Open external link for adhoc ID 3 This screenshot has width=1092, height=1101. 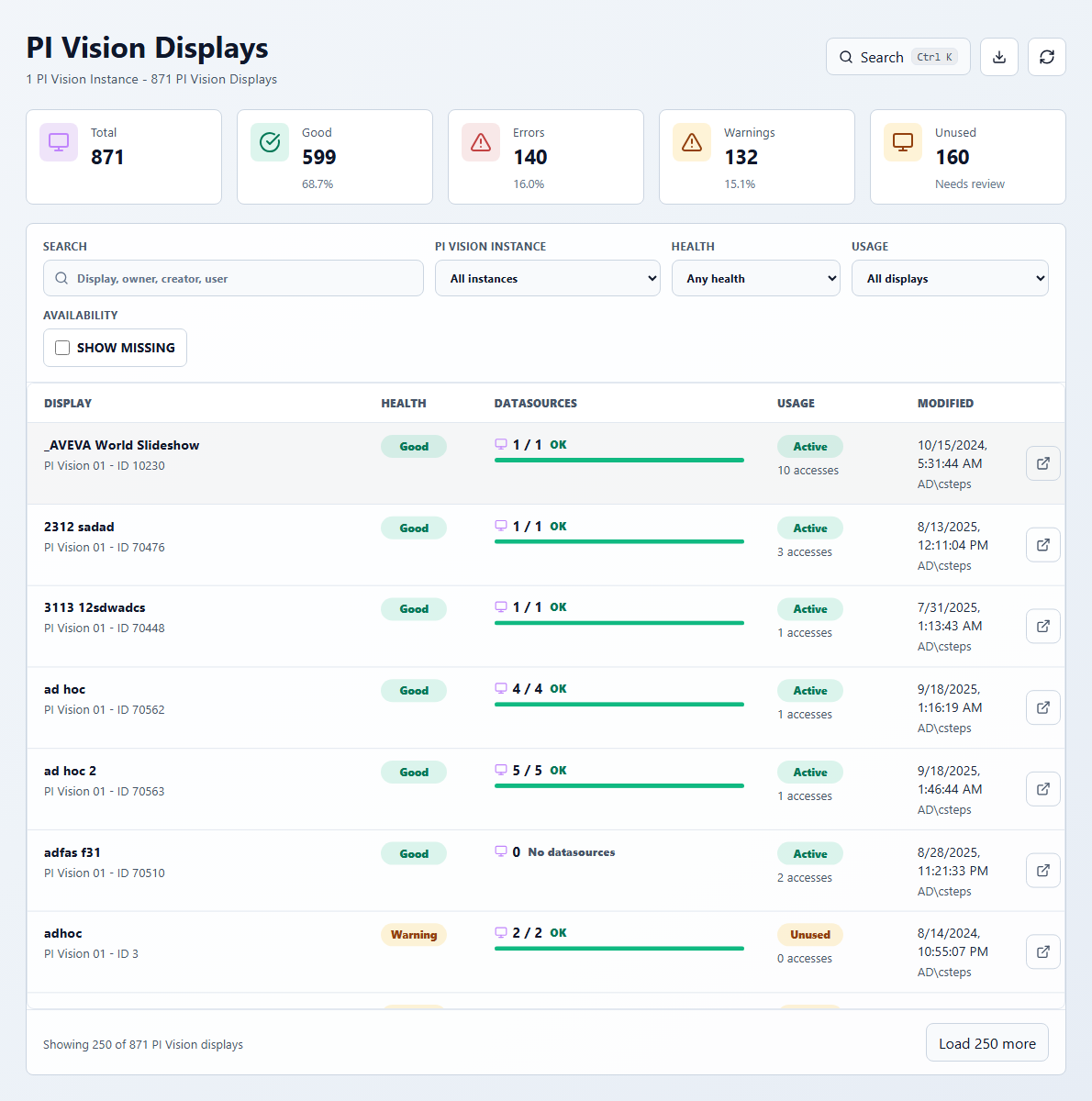[x=1043, y=951]
